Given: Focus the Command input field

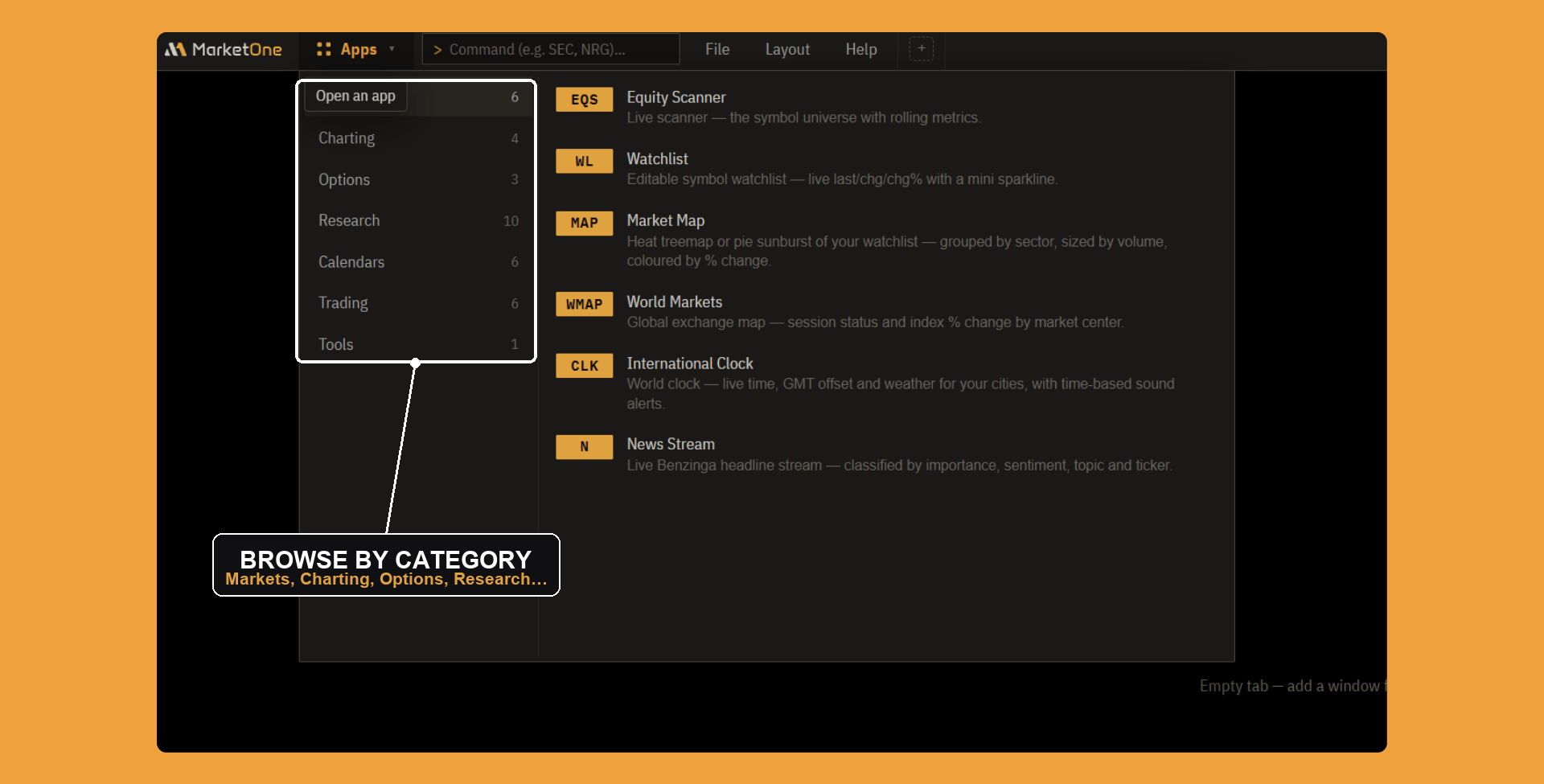Looking at the screenshot, I should tap(551, 50).
